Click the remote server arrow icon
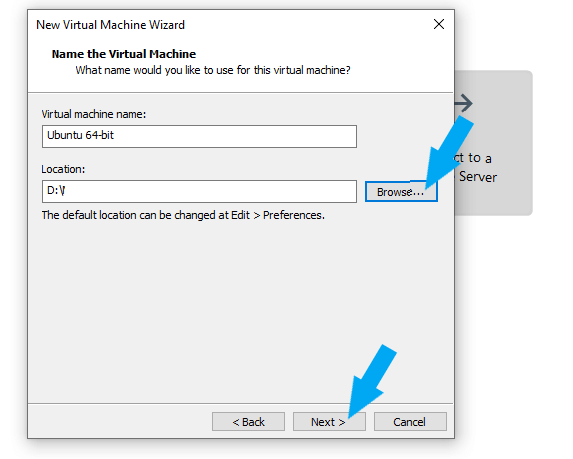The image size is (573, 459). coord(464,103)
